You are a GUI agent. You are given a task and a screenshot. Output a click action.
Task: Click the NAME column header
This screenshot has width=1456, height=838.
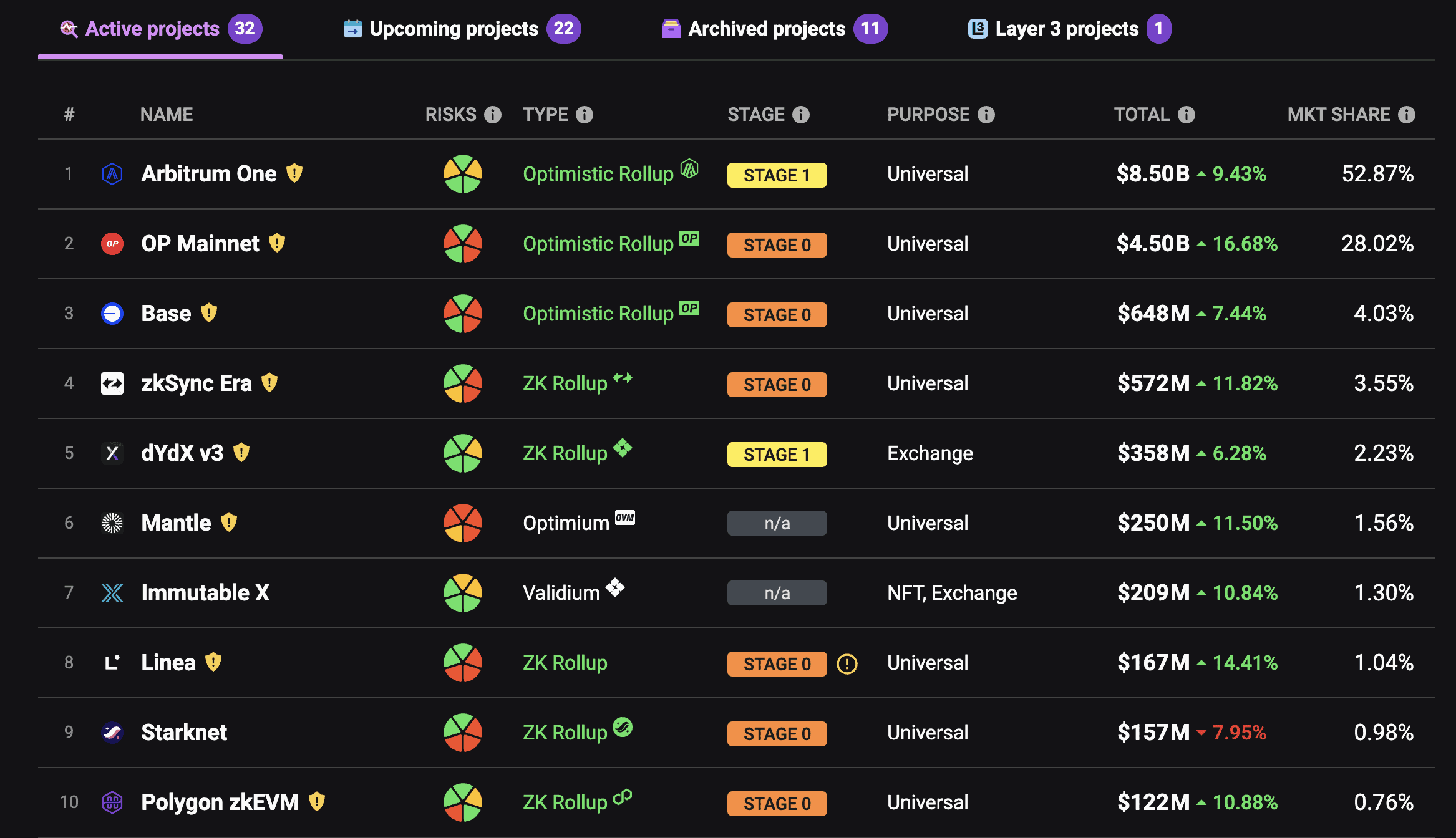[167, 115]
